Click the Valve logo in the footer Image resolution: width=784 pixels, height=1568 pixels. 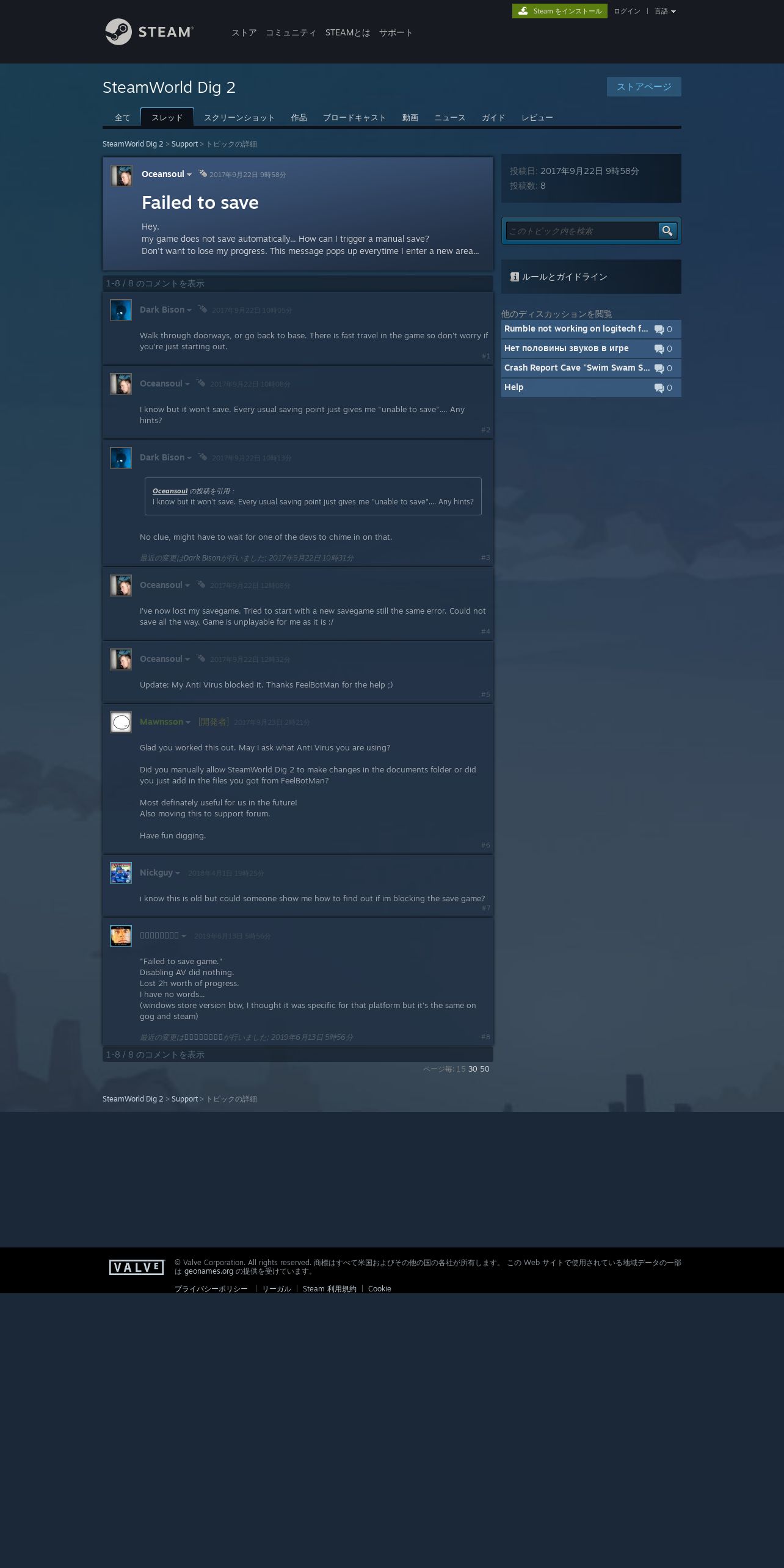pyautogui.click(x=137, y=1268)
